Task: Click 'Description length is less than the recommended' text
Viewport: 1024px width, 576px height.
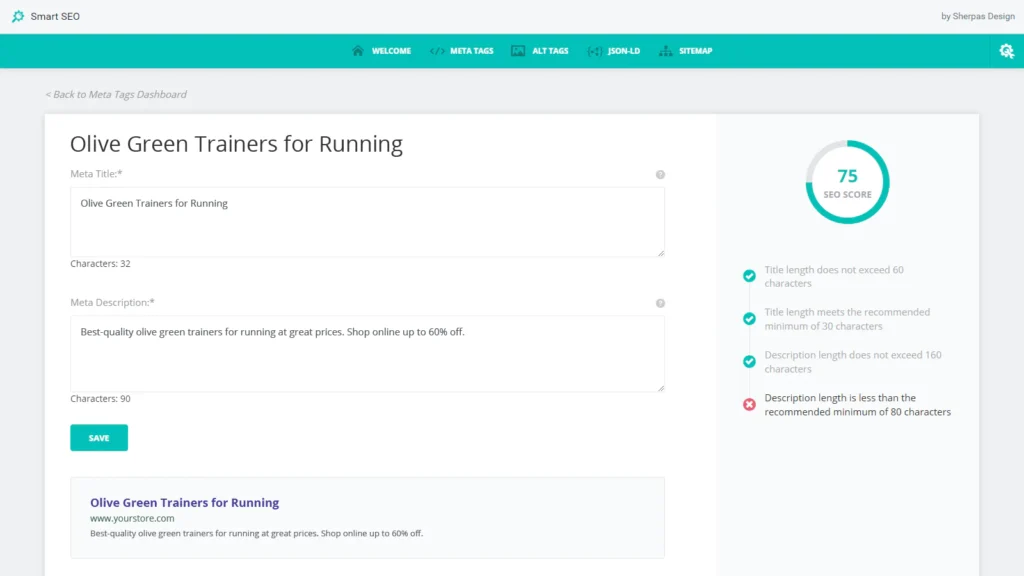Action: pos(857,405)
